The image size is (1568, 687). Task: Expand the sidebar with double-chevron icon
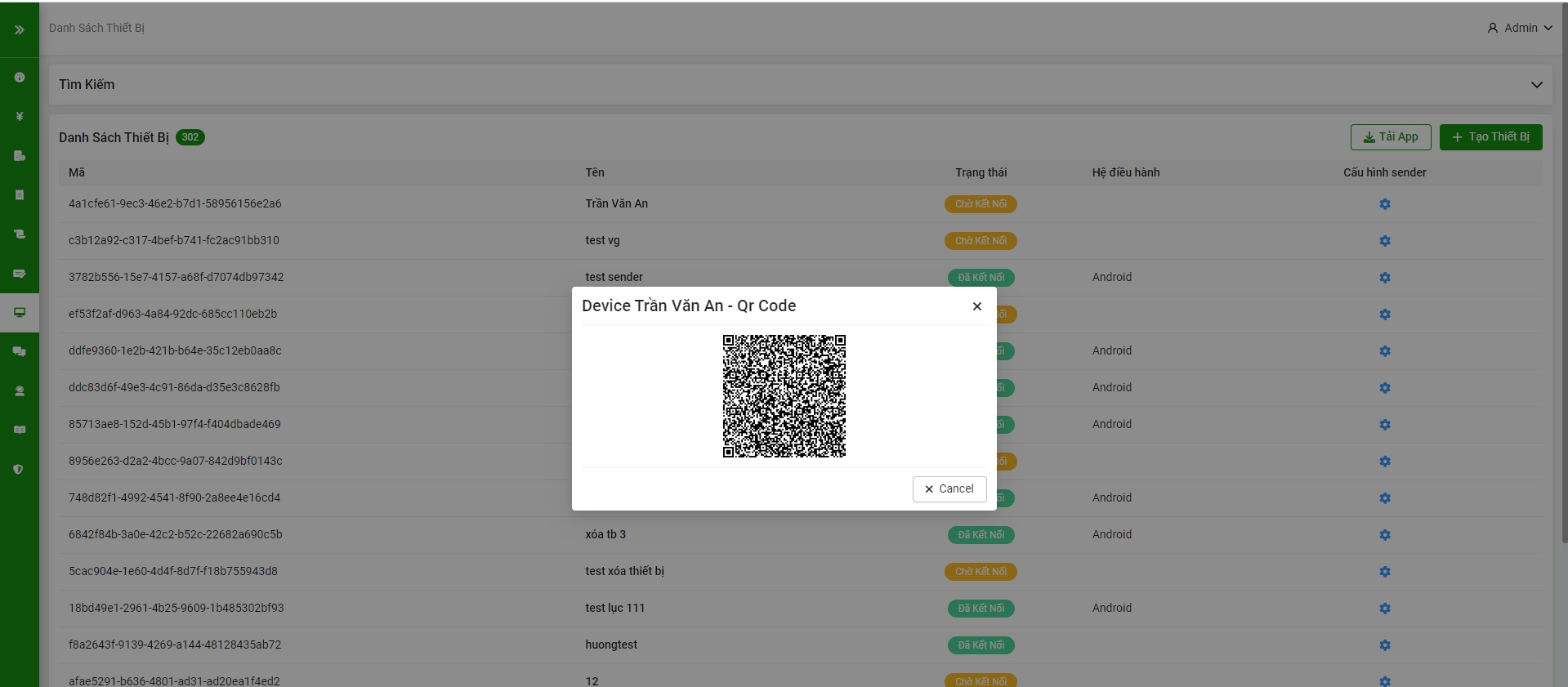tap(20, 29)
